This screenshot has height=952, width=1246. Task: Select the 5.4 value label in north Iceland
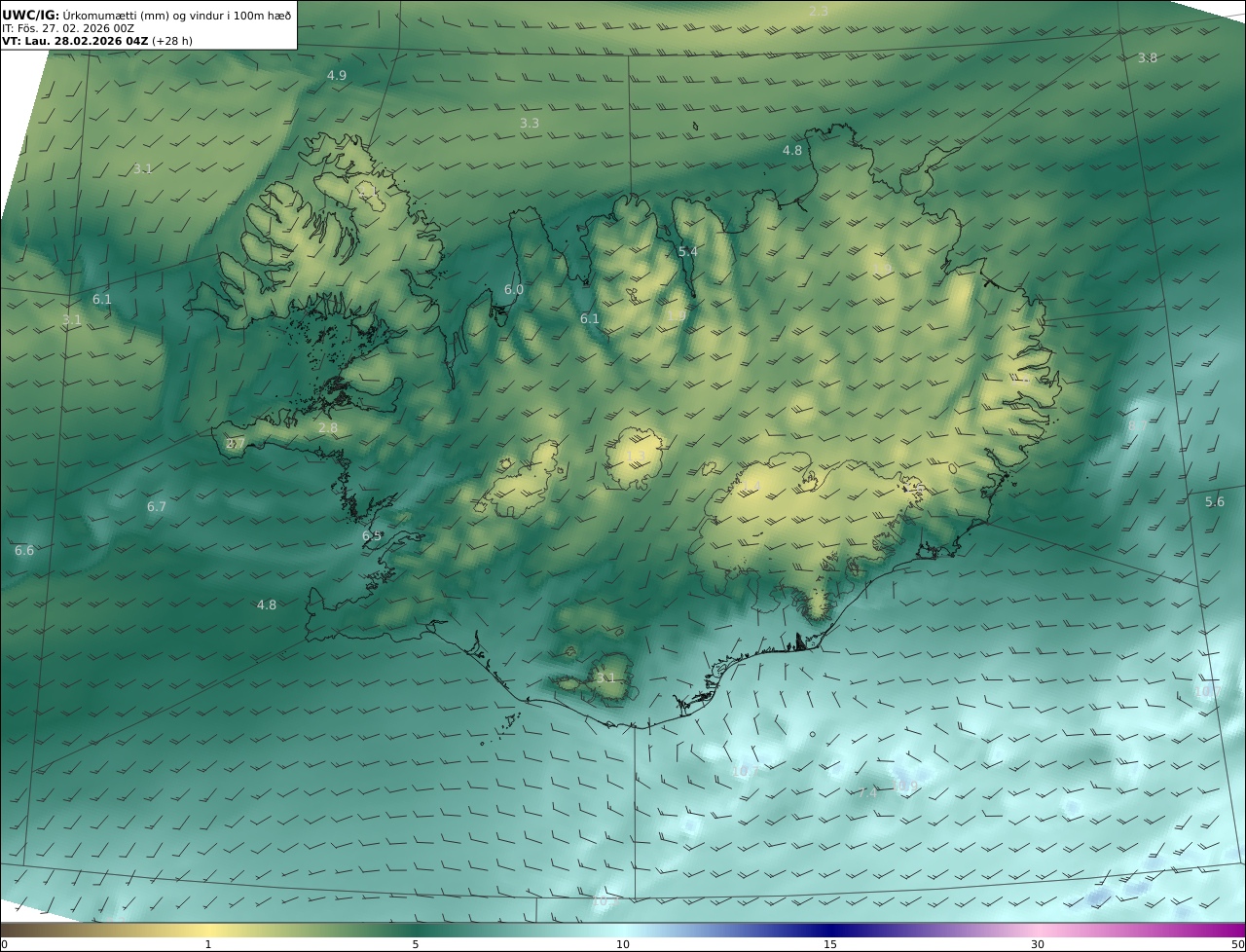click(688, 252)
